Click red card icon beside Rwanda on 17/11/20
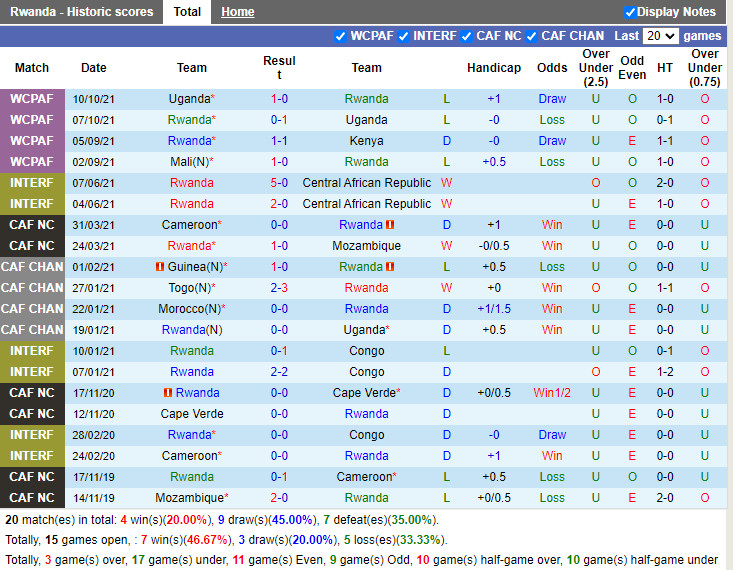 click(167, 393)
